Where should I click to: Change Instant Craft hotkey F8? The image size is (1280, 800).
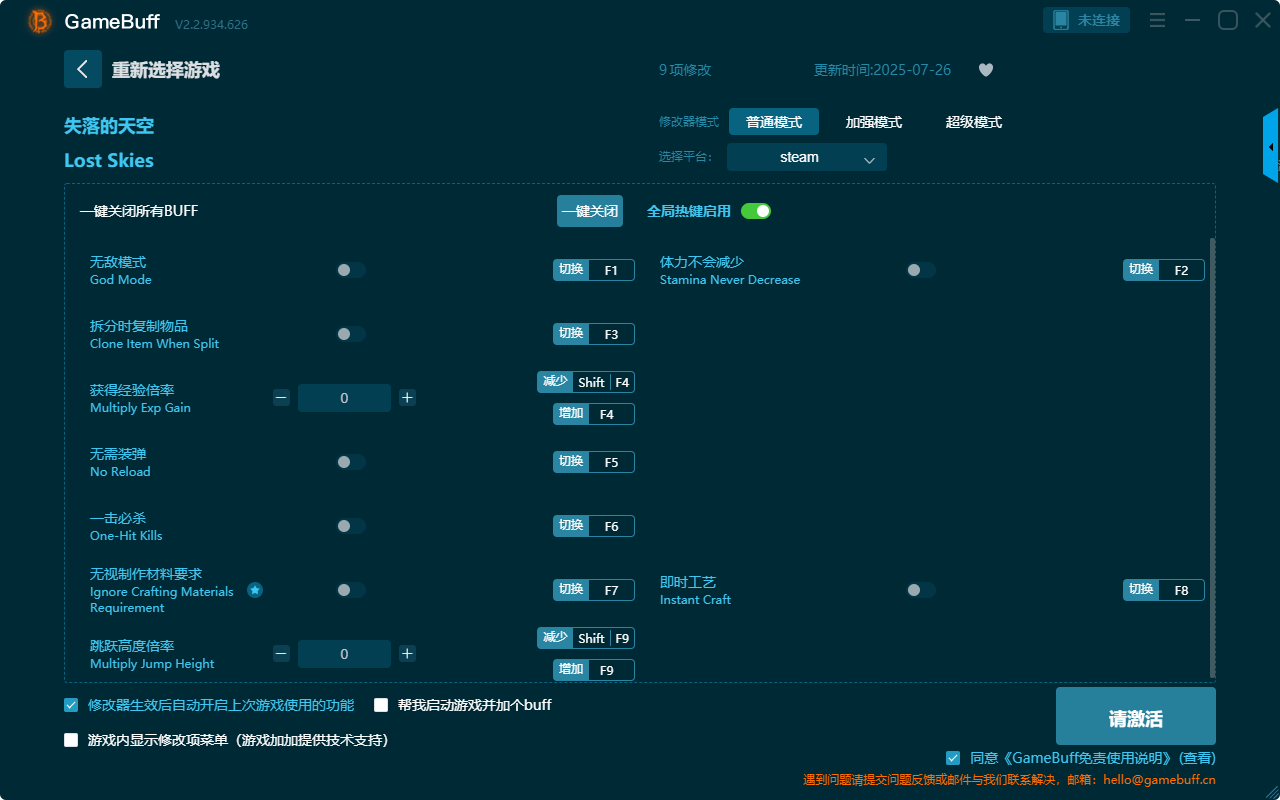pos(1164,590)
